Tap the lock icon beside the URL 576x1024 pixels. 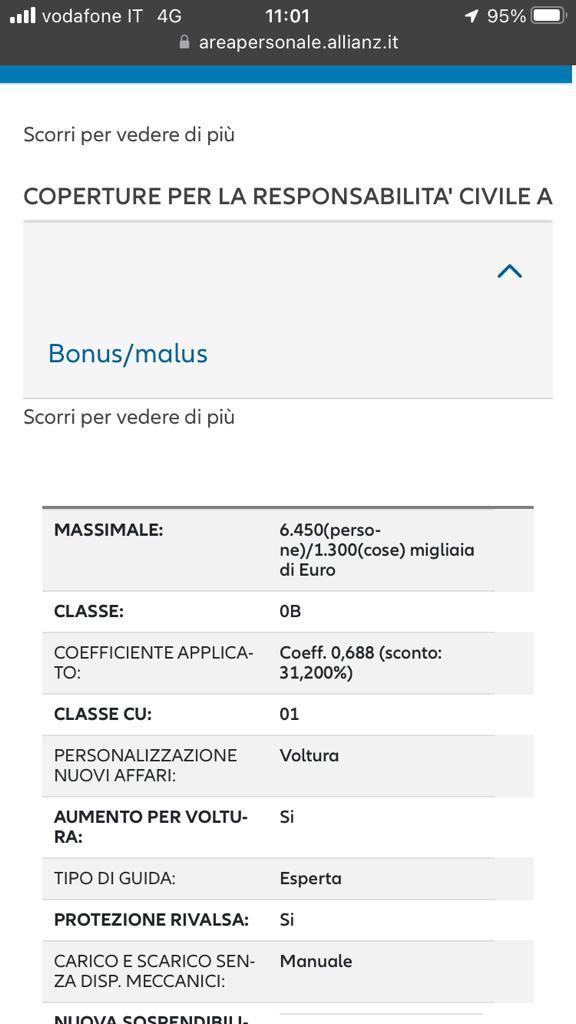(185, 42)
